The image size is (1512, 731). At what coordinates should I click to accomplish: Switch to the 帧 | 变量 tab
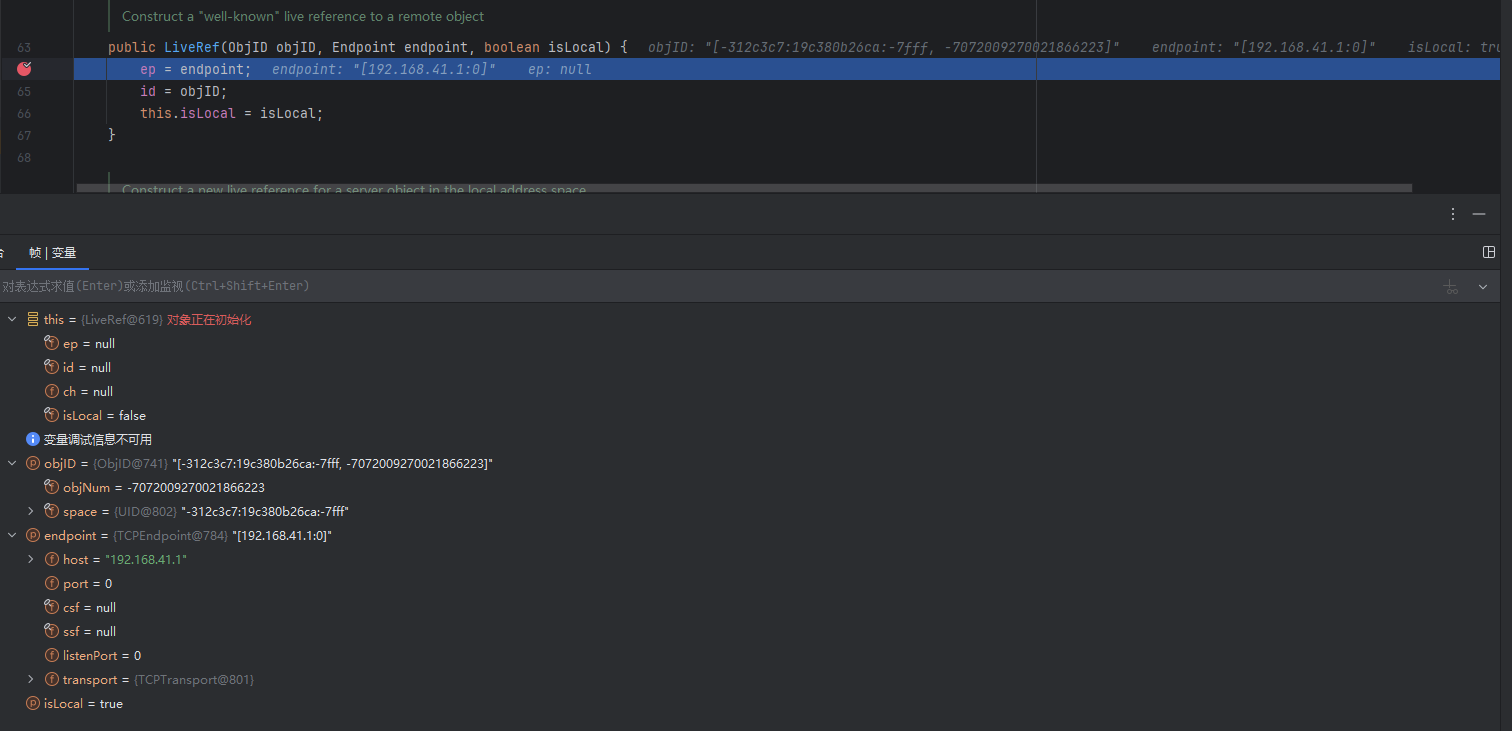tap(53, 253)
